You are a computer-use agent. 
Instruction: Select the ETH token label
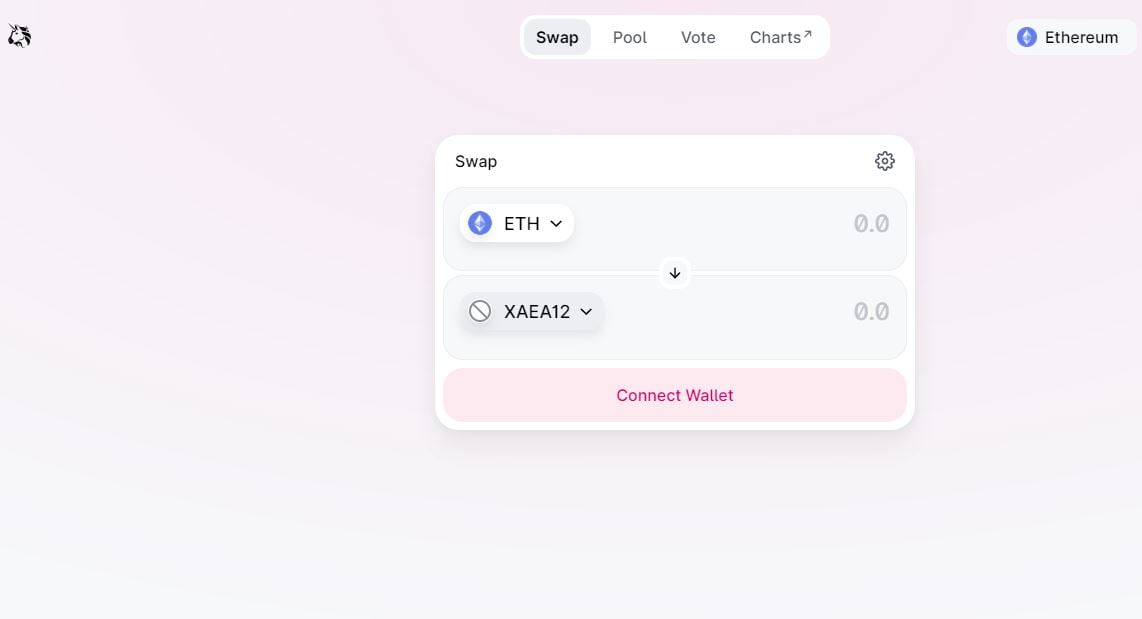tap(522, 224)
